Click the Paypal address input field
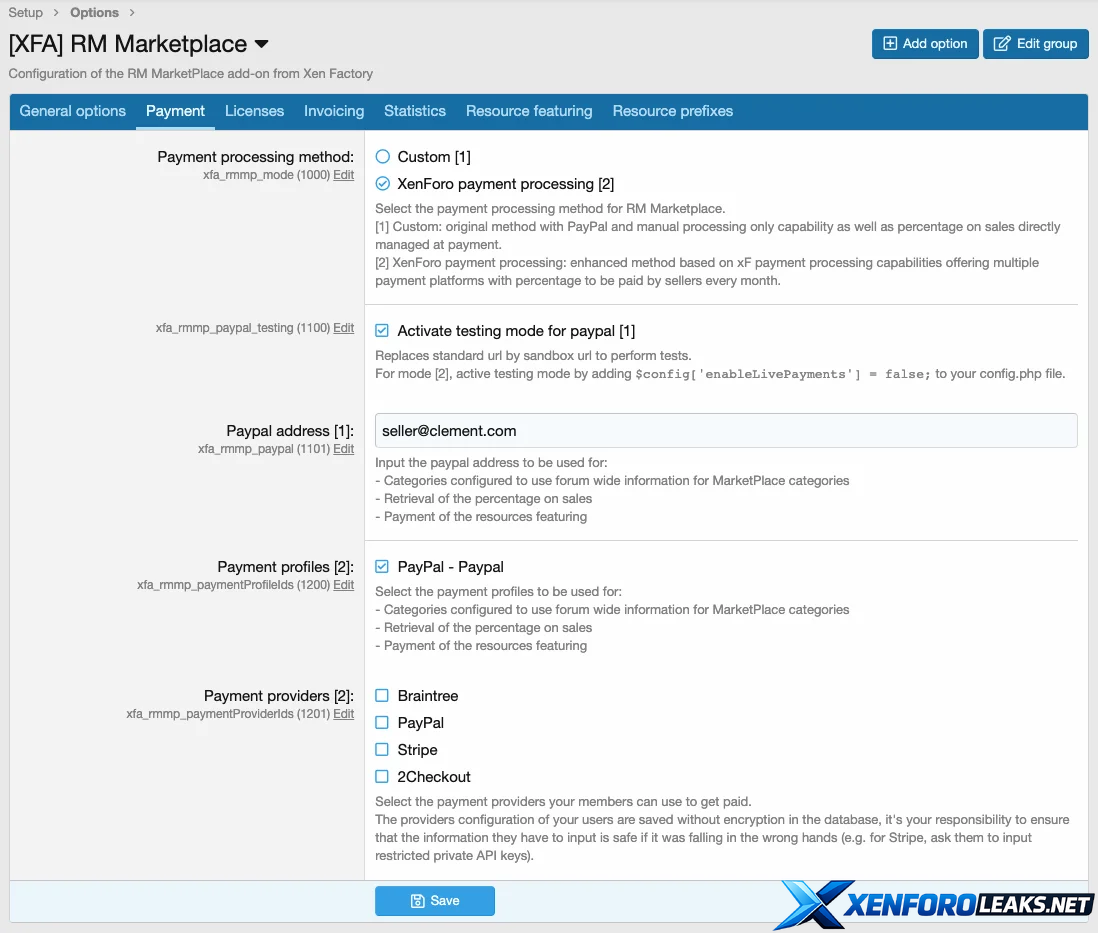The height and width of the screenshot is (933, 1098). click(x=725, y=431)
